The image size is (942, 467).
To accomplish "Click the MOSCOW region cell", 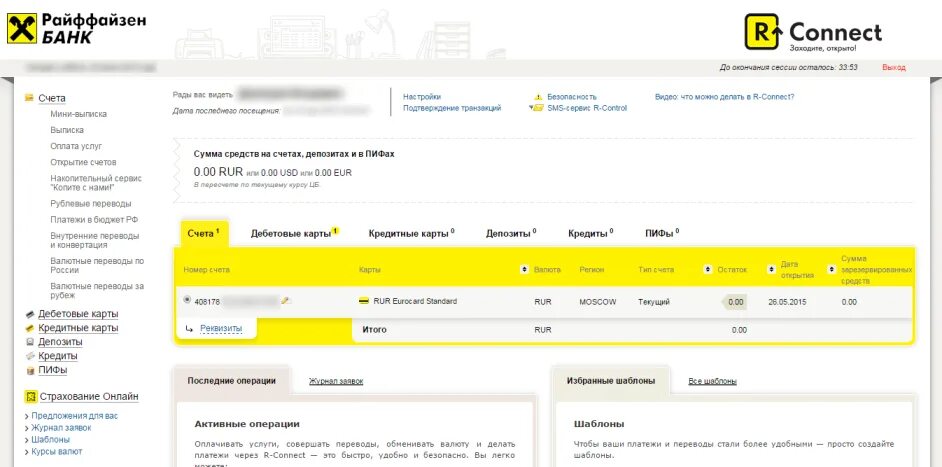I will [598, 302].
